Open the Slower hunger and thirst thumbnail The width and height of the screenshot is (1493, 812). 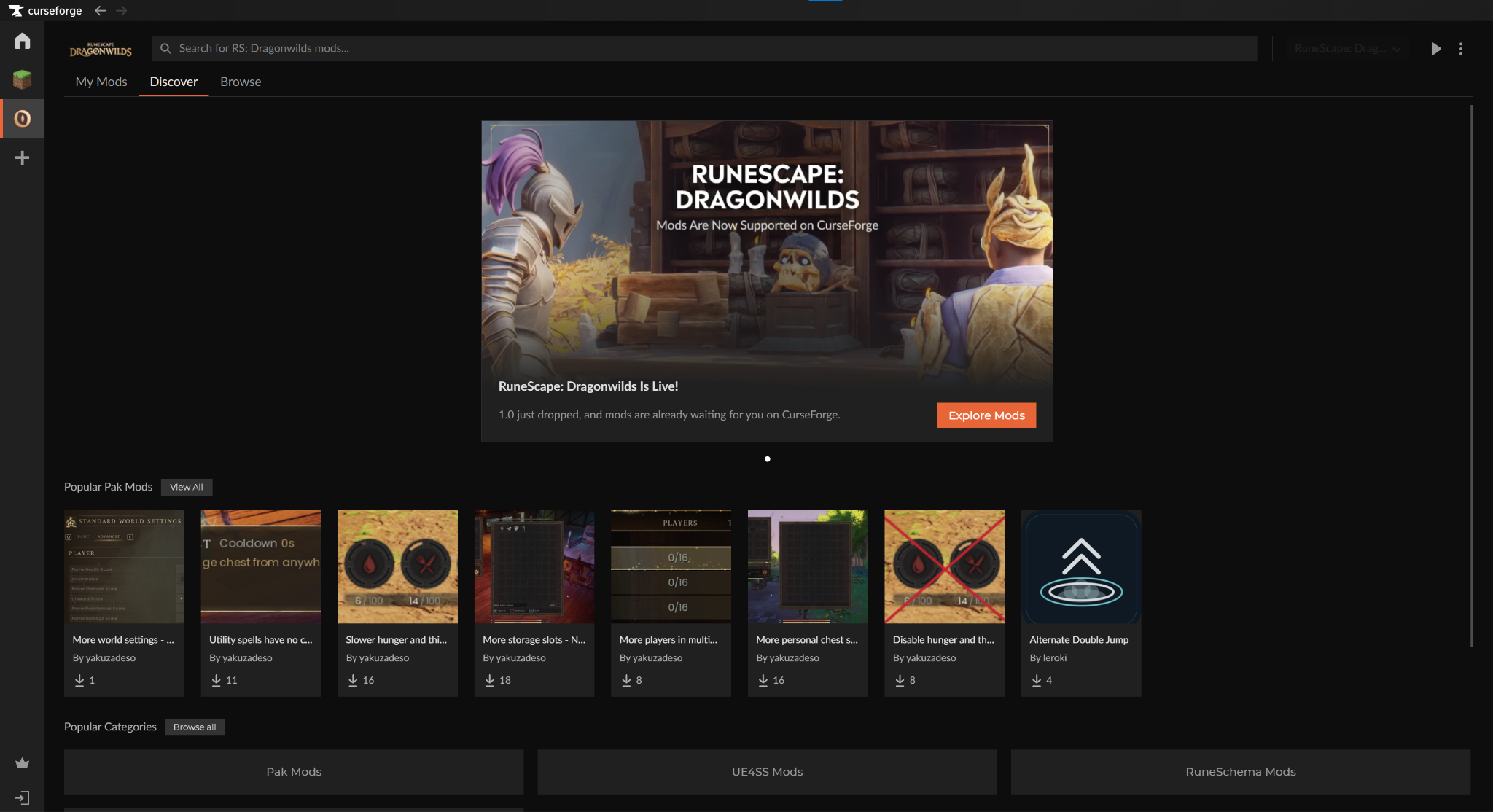click(397, 566)
